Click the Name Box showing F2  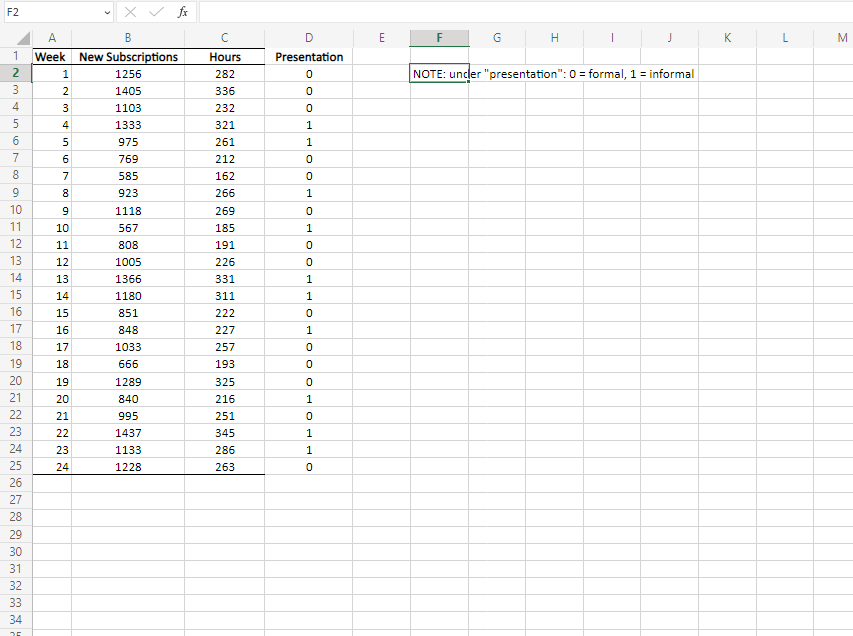point(50,12)
